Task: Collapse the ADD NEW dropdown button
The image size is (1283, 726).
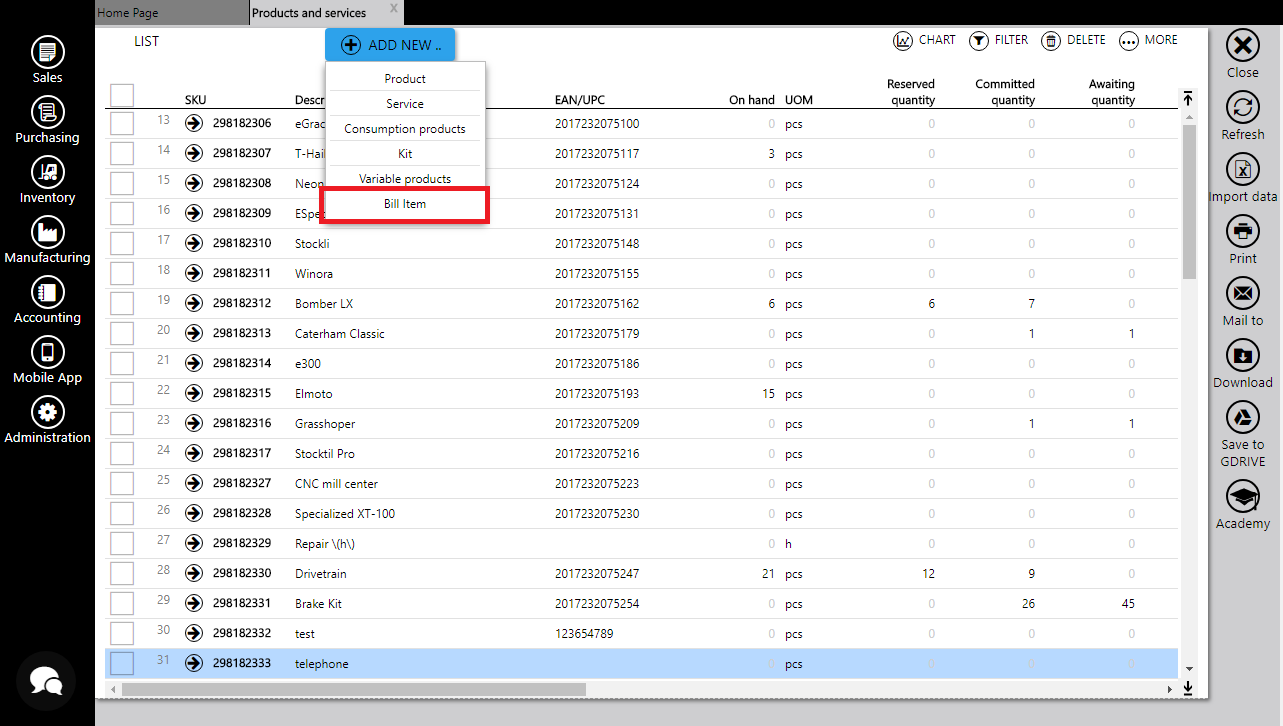Action: (390, 45)
